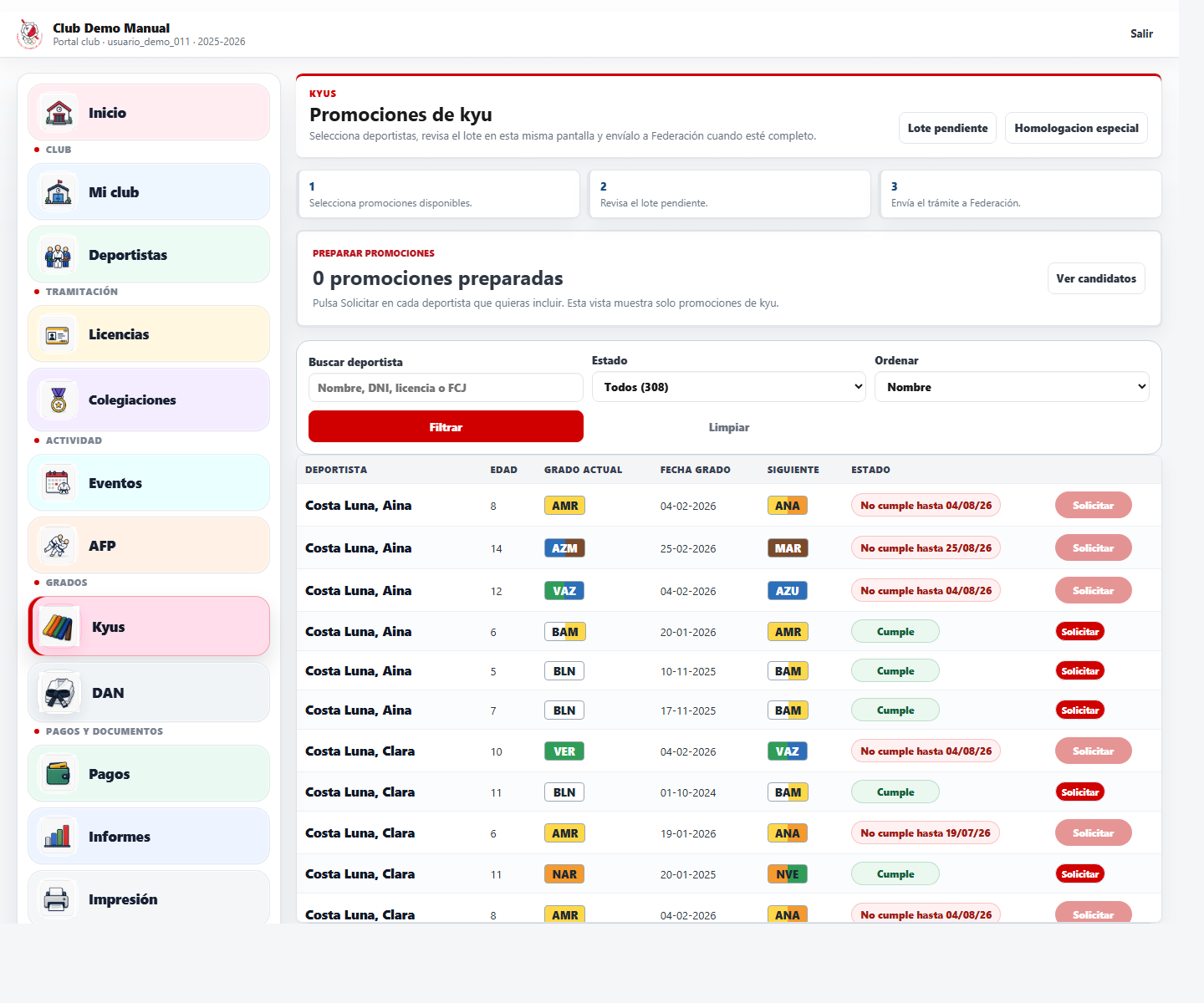Select the Deportistas group icon
The image size is (1204, 1003).
(59, 254)
